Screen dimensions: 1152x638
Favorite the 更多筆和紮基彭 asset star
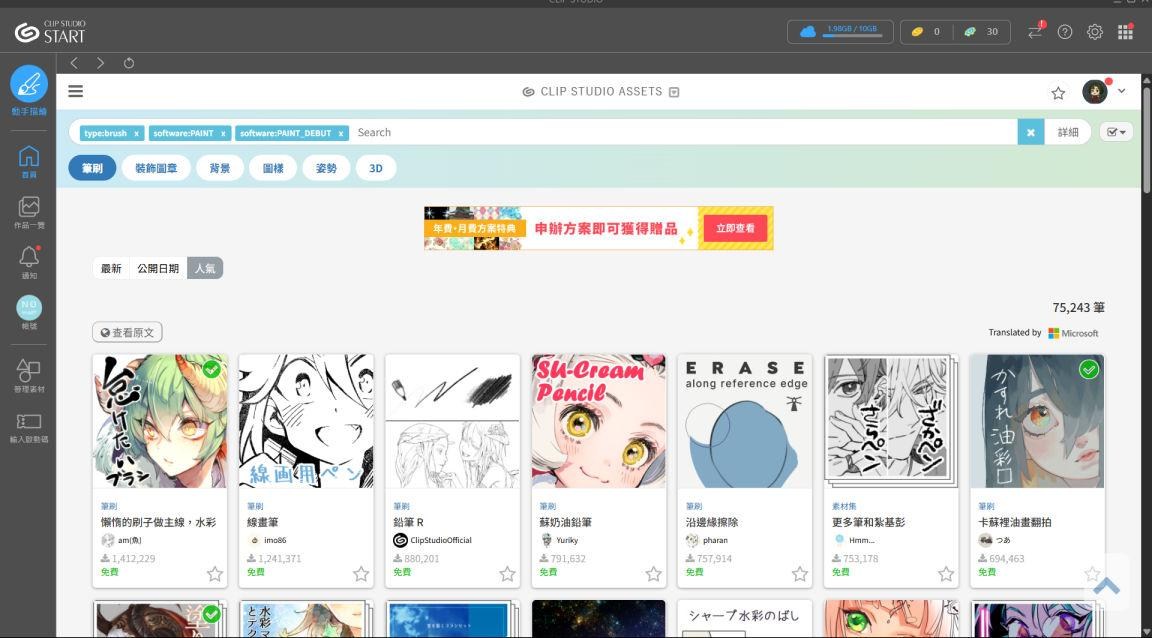pos(946,574)
